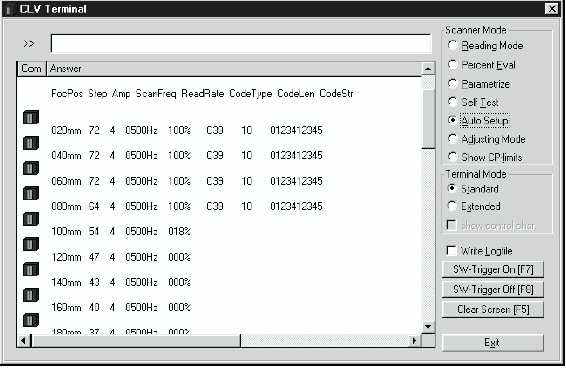Click the SW-Trigger On [F7] button
566x370 pixels.
tap(493, 269)
